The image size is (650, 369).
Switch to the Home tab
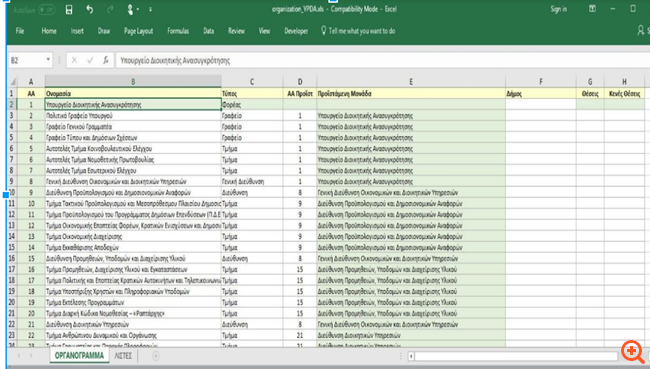(x=49, y=31)
